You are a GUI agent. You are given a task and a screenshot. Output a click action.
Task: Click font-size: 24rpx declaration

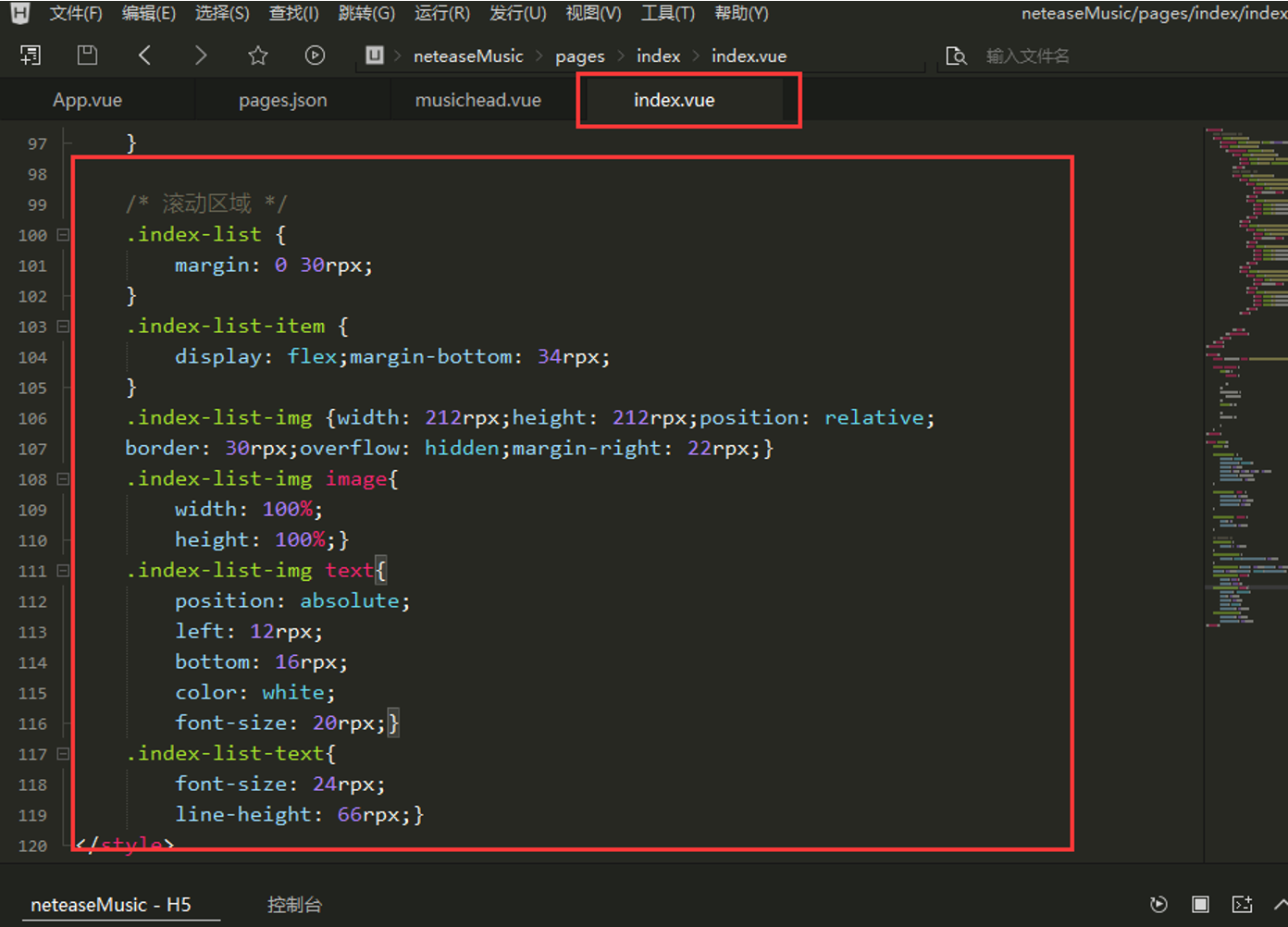point(280,785)
